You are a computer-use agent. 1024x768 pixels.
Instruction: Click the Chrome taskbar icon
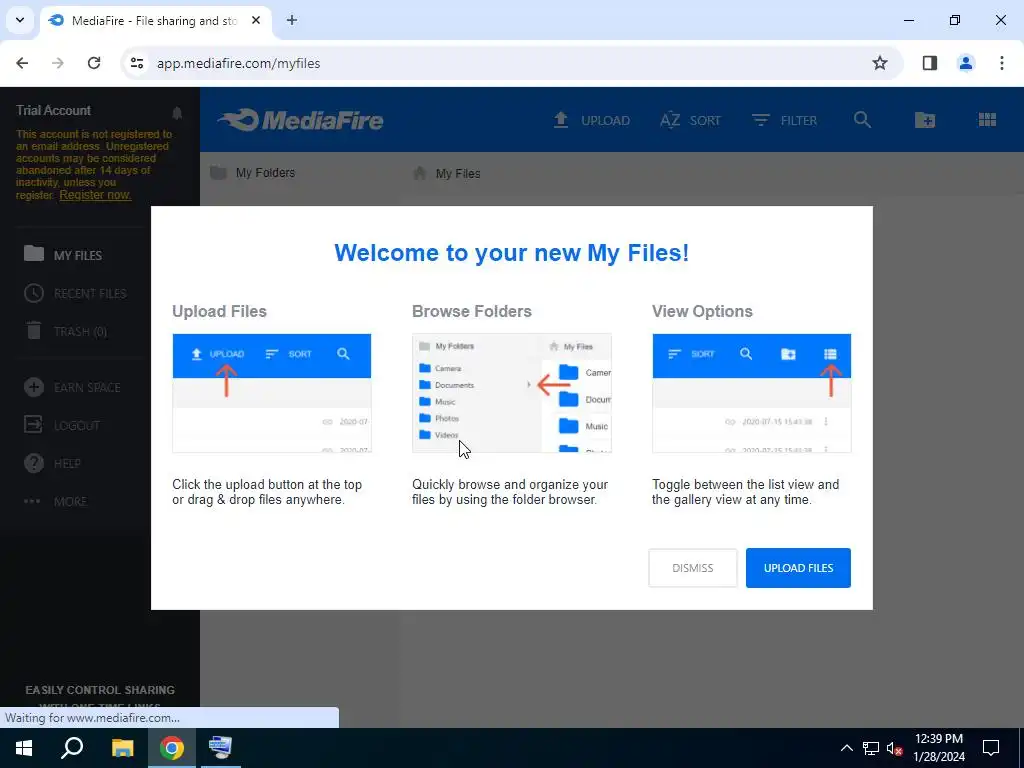pos(172,748)
